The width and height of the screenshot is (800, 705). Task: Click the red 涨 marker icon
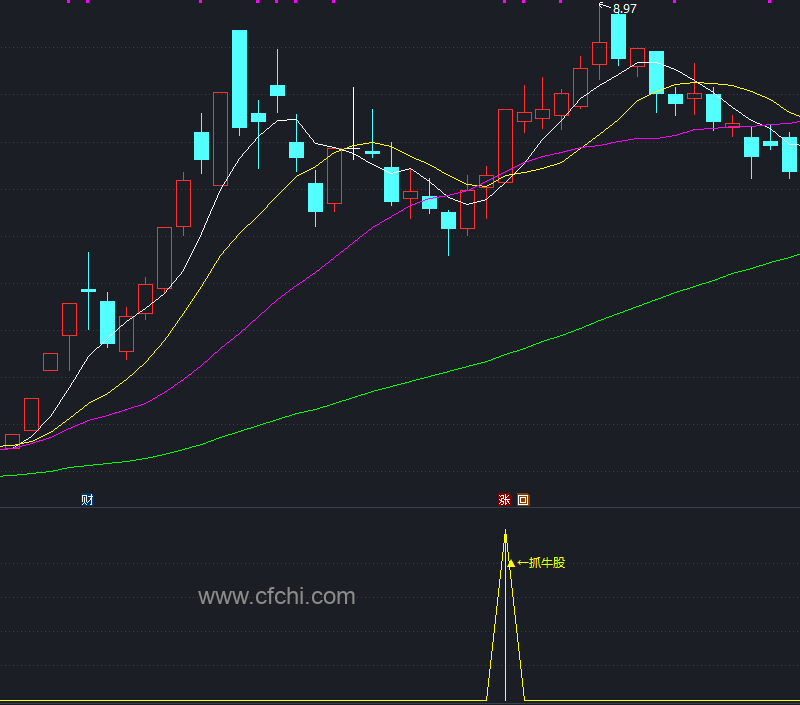504,499
